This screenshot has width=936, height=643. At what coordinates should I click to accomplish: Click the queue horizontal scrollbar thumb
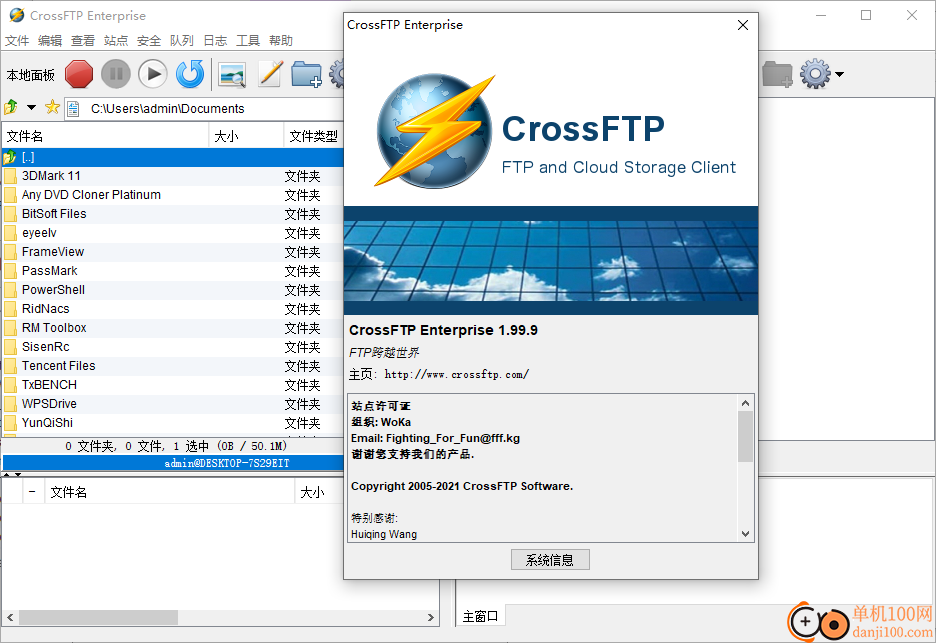point(98,617)
